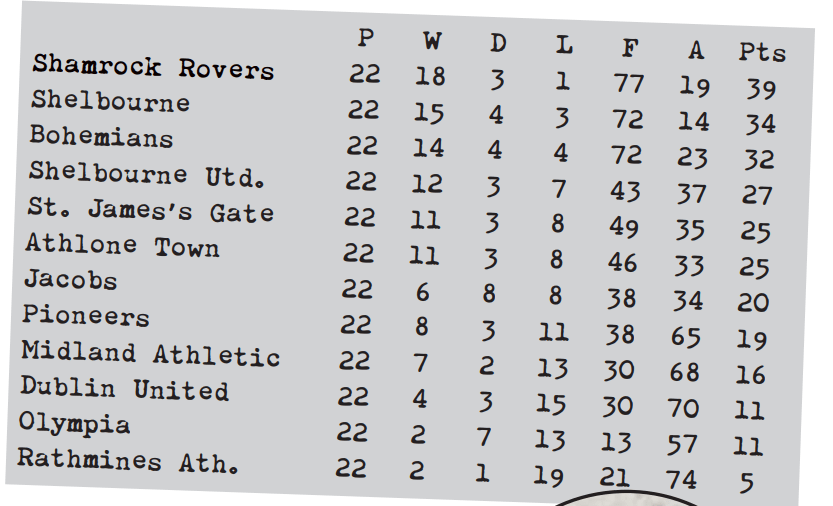
Task: Click the W column header
Action: click(432, 41)
